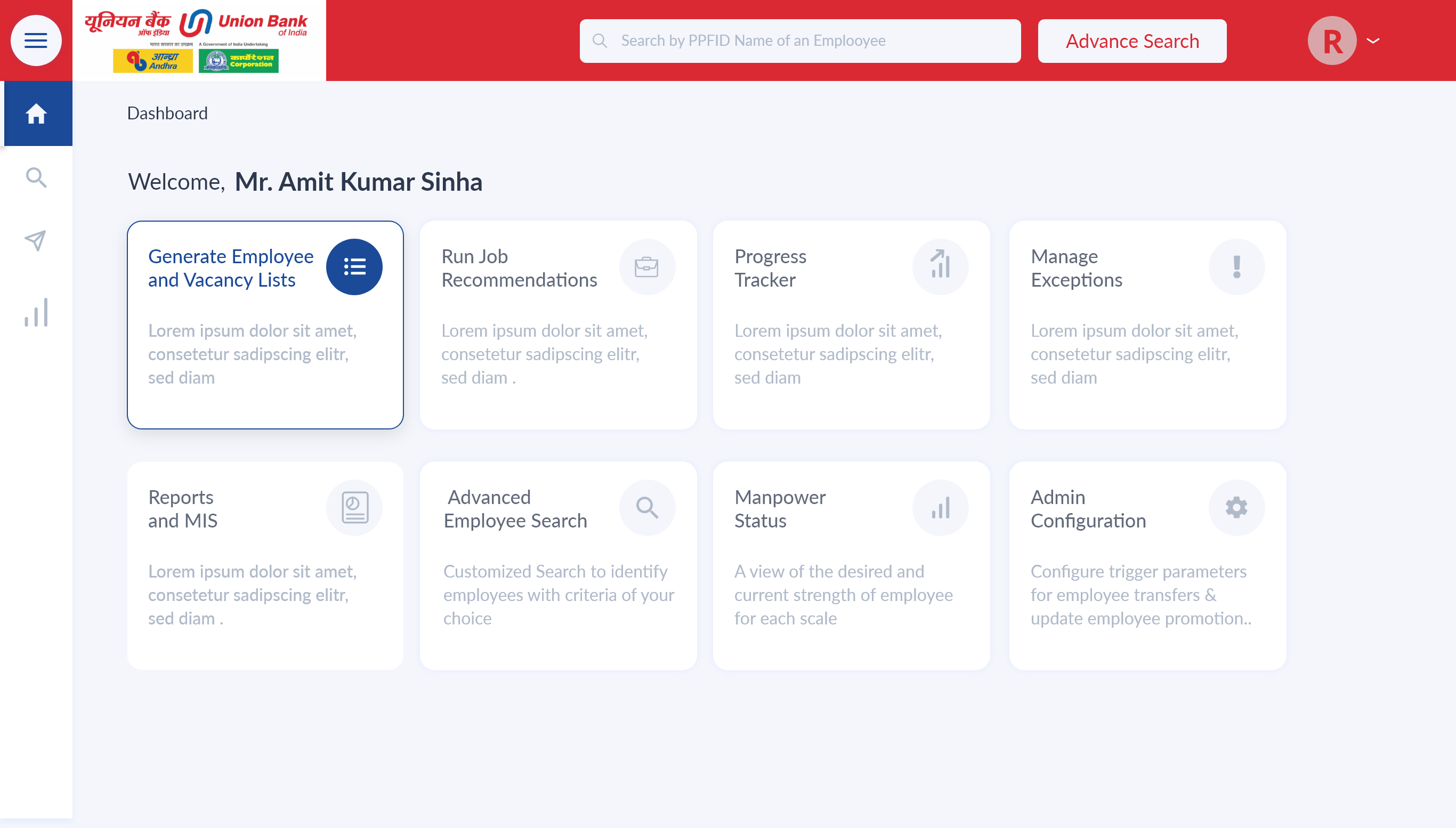Expand the user profile dropdown chevron

pyautogui.click(x=1373, y=40)
